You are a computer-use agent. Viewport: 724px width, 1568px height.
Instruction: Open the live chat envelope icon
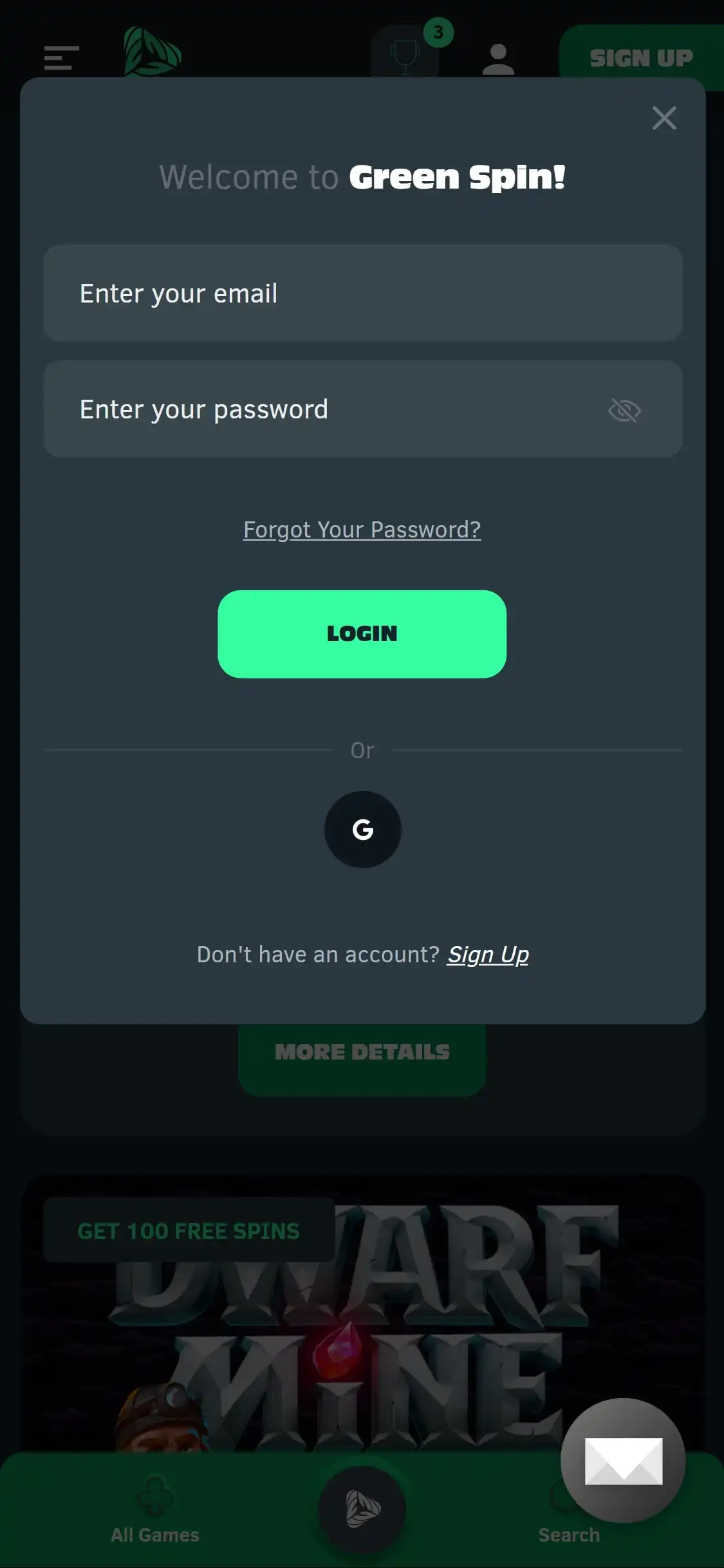click(623, 1460)
